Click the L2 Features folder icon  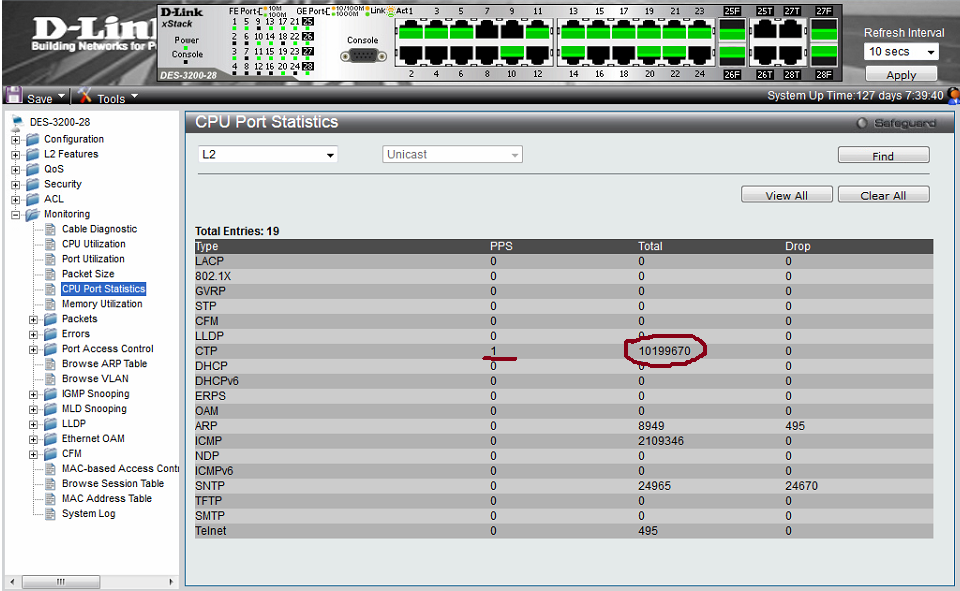[x=32, y=154]
